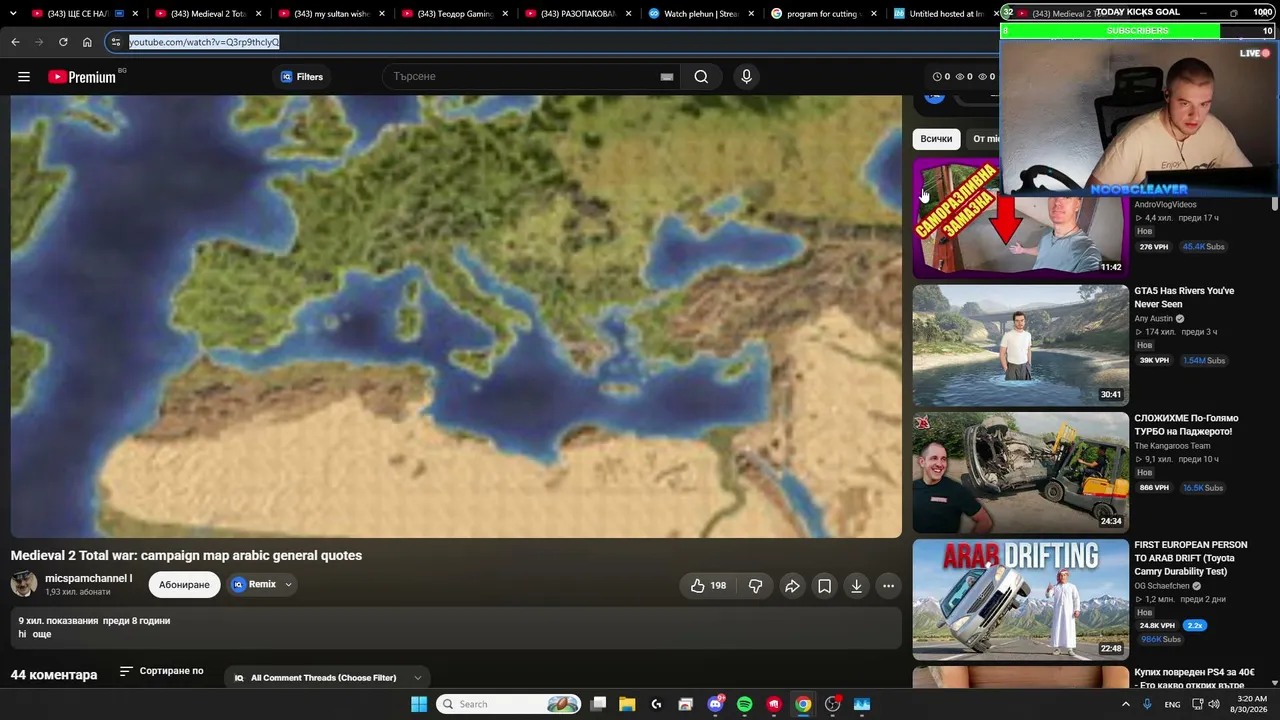
Task: Like the video with 198 likes
Action: (x=708, y=586)
